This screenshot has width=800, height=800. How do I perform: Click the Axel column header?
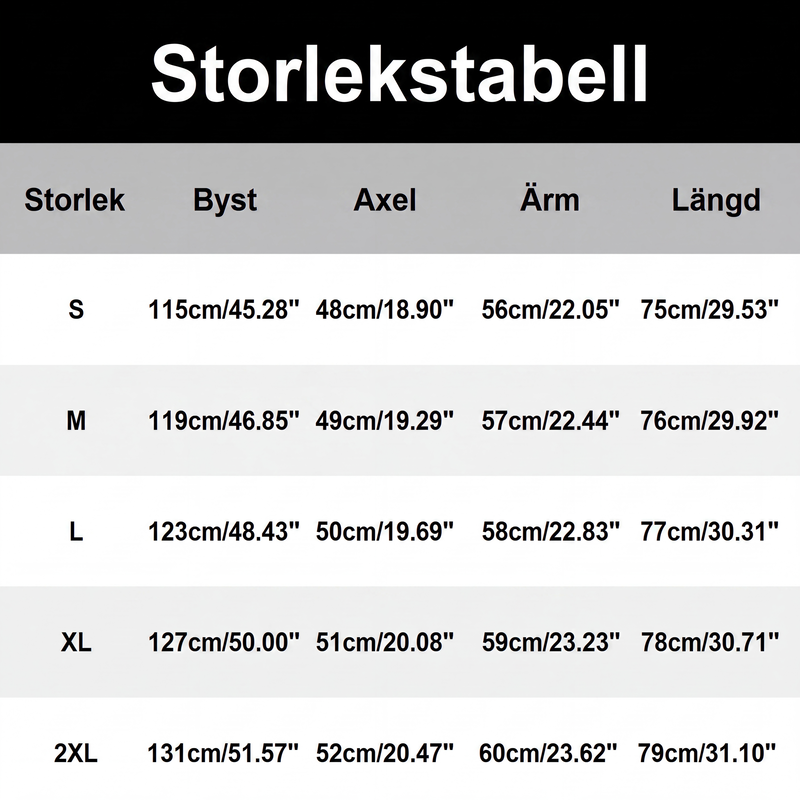tap(385, 200)
